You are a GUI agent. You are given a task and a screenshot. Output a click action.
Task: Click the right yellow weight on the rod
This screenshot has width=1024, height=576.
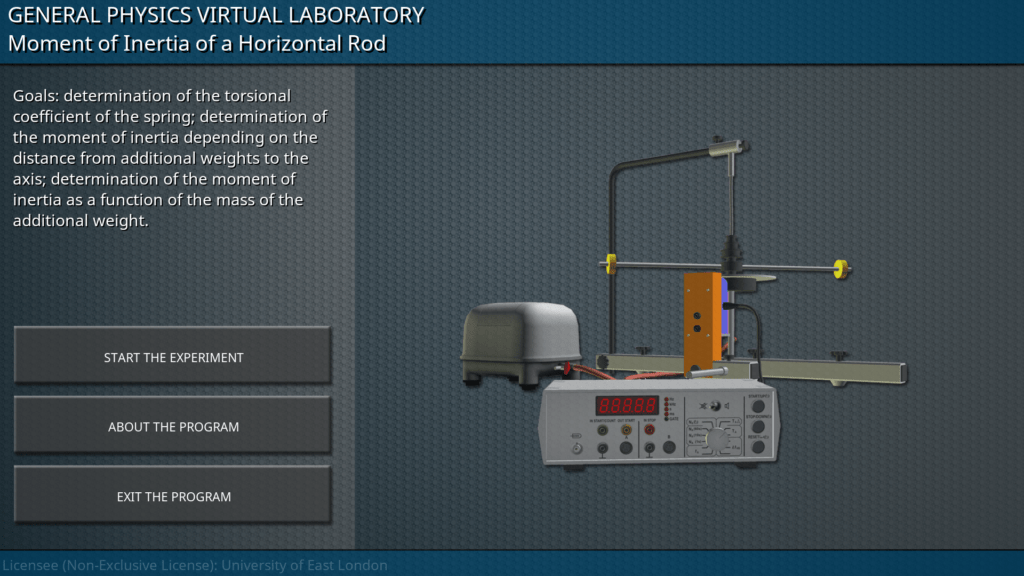[842, 267]
